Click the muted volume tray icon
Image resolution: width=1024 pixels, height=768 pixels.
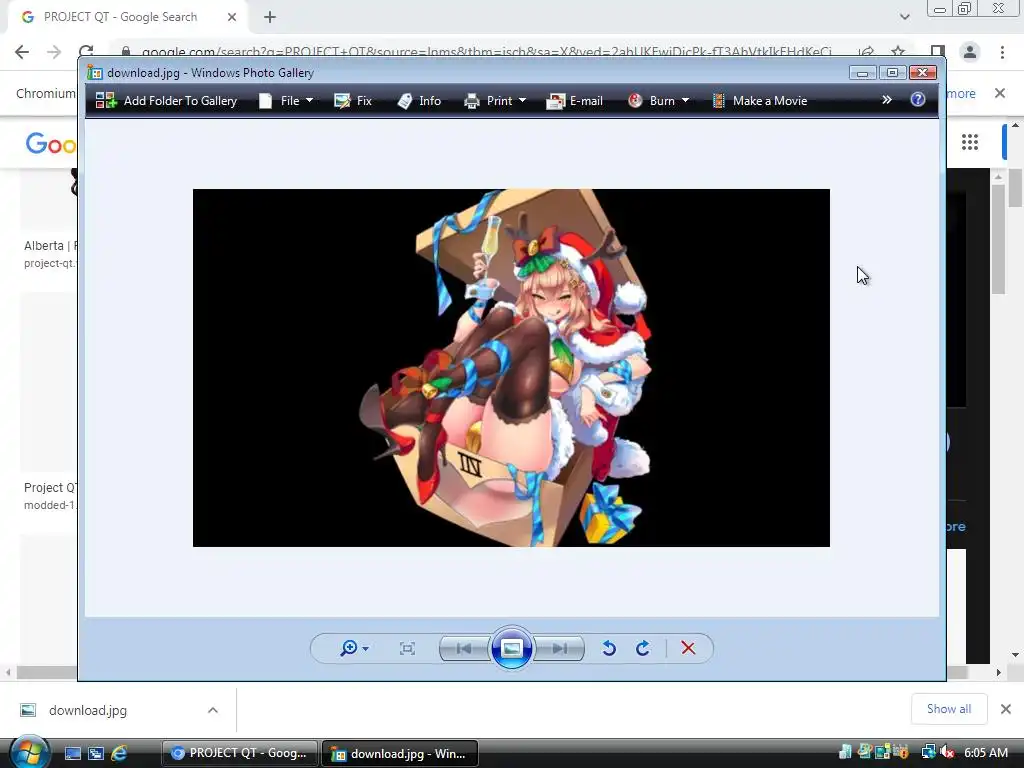tap(948, 752)
